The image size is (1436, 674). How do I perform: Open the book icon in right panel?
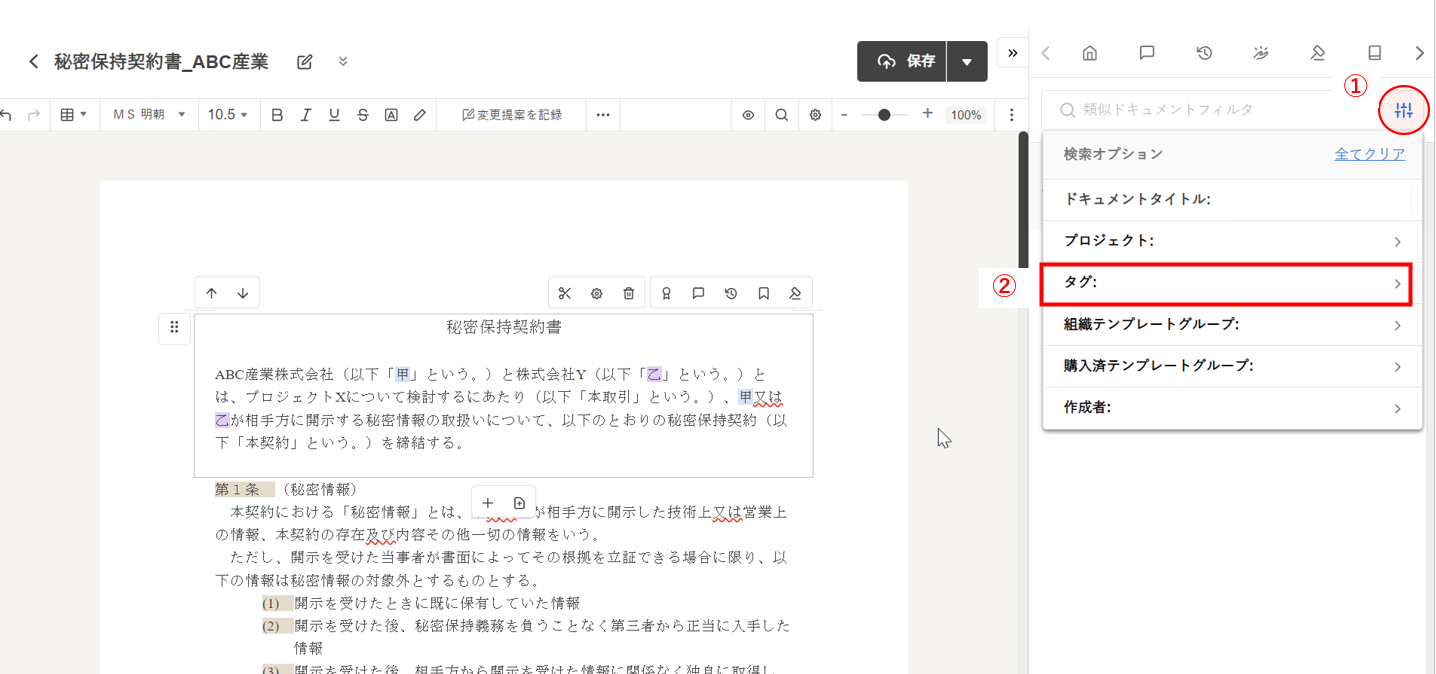(1375, 53)
